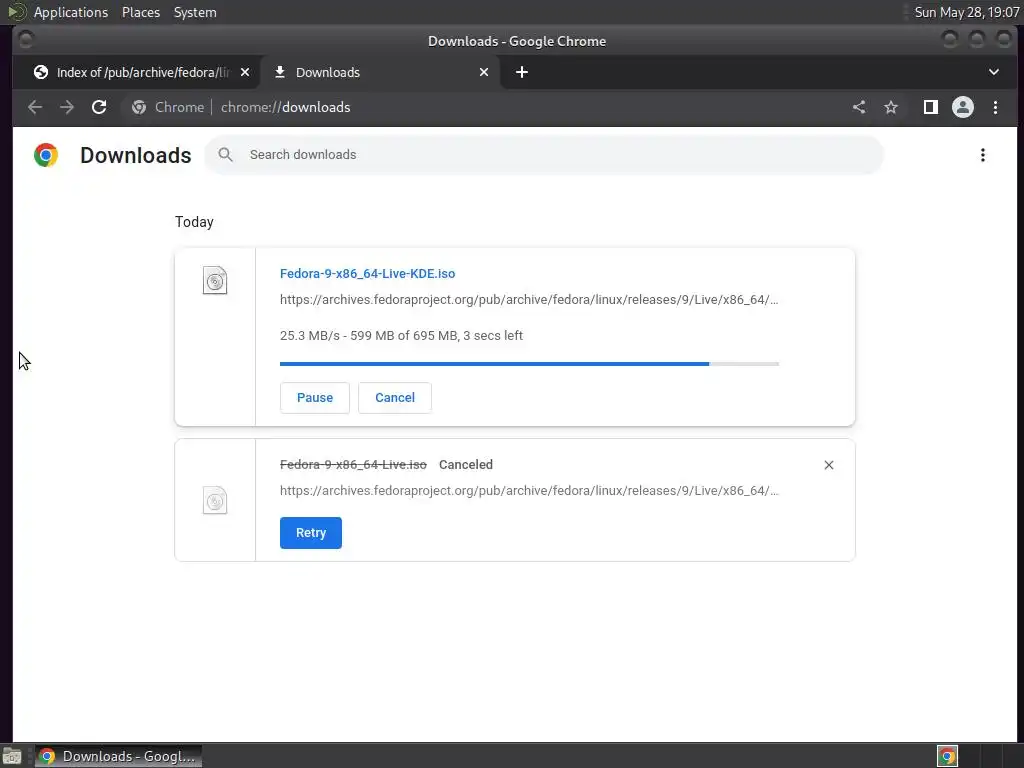Open the Applications menu

pyautogui.click(x=71, y=12)
